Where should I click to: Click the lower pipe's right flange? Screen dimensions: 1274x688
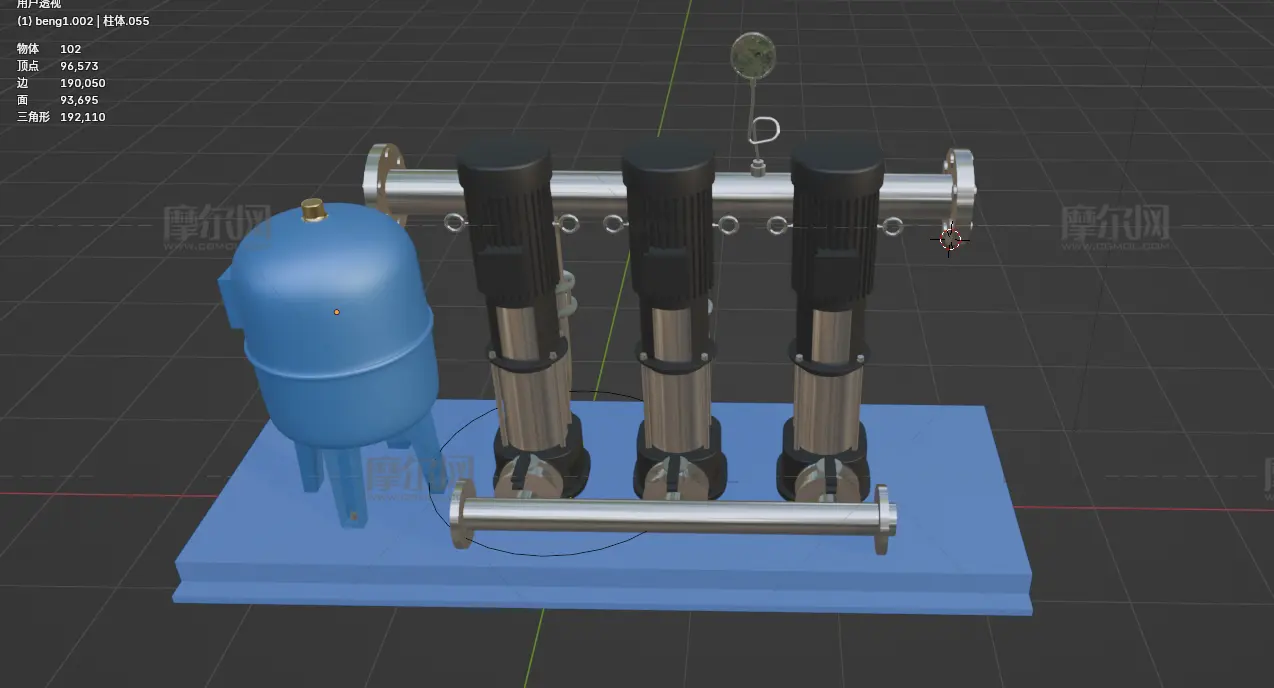(x=883, y=517)
